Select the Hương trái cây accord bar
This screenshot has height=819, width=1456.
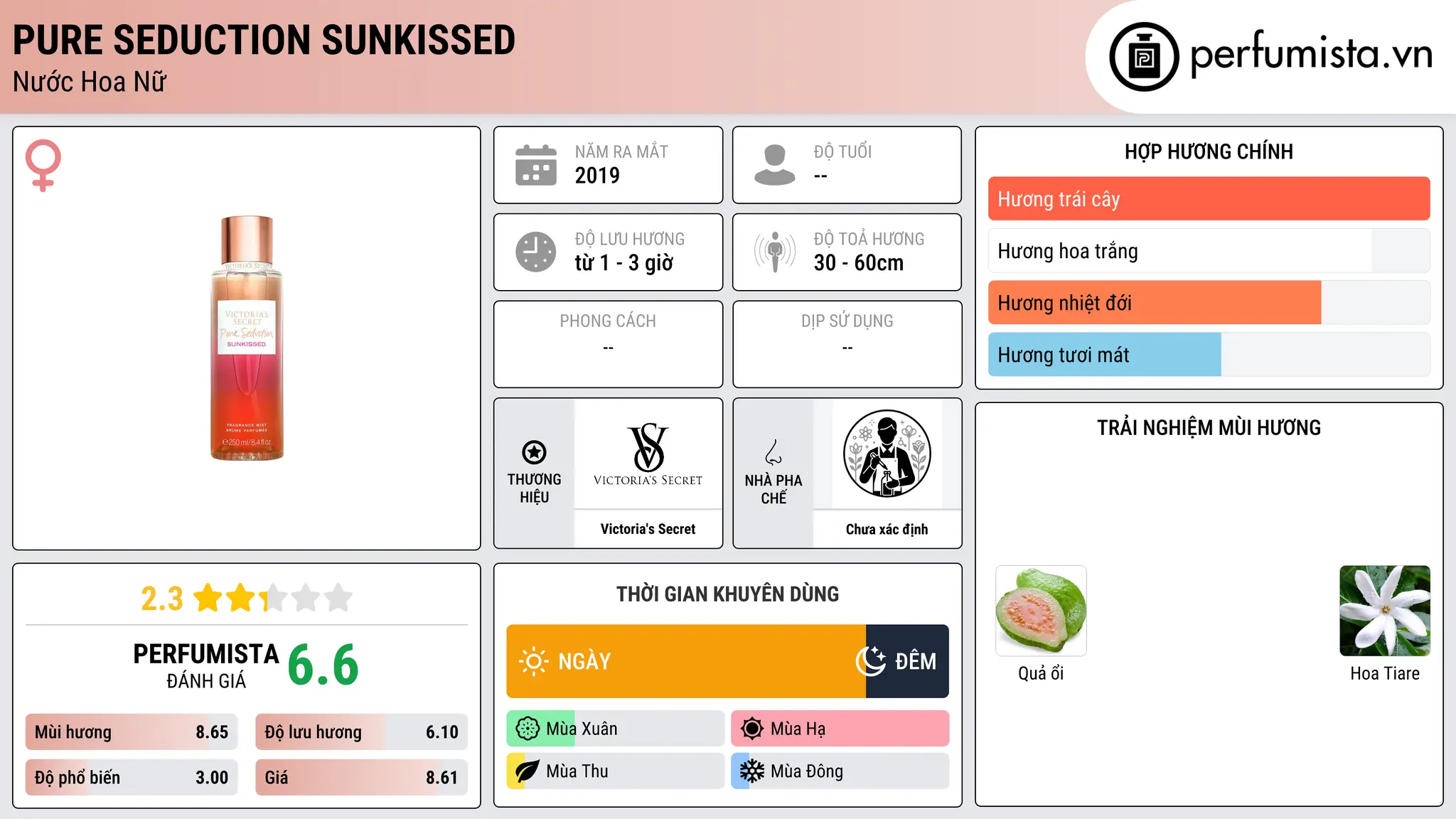1209,199
